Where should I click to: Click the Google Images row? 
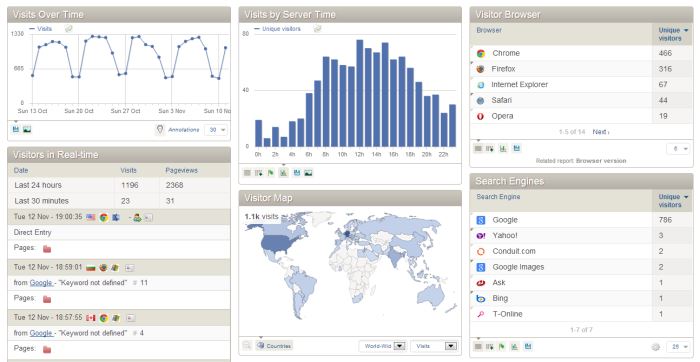pos(582,267)
